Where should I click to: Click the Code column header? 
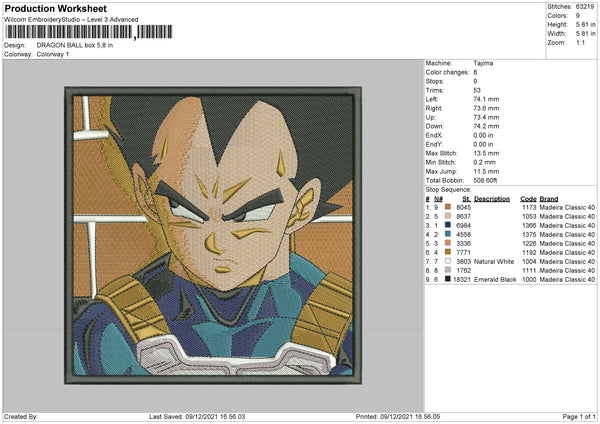tap(528, 199)
